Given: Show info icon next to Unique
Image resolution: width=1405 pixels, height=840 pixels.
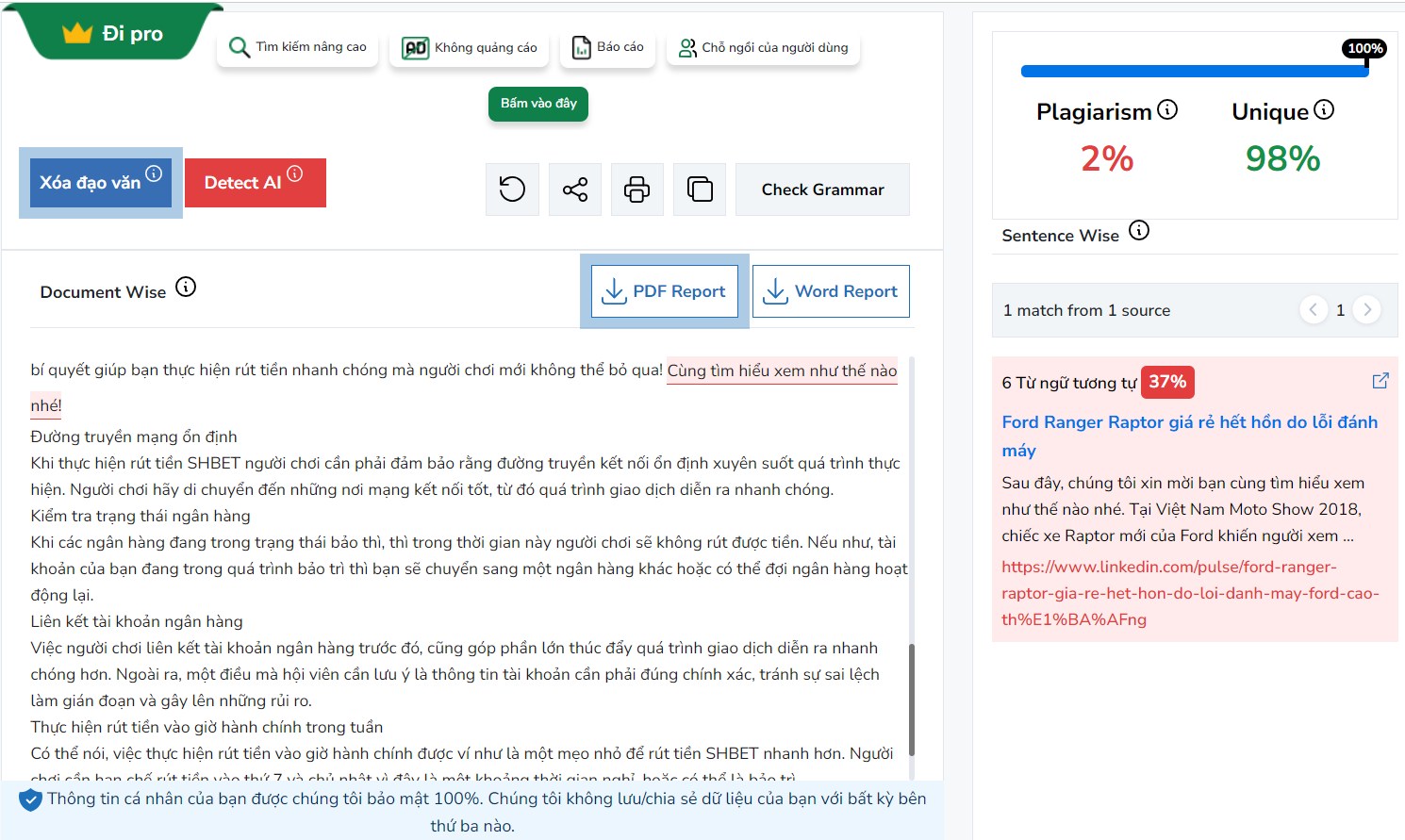Looking at the screenshot, I should pyautogui.click(x=1324, y=110).
